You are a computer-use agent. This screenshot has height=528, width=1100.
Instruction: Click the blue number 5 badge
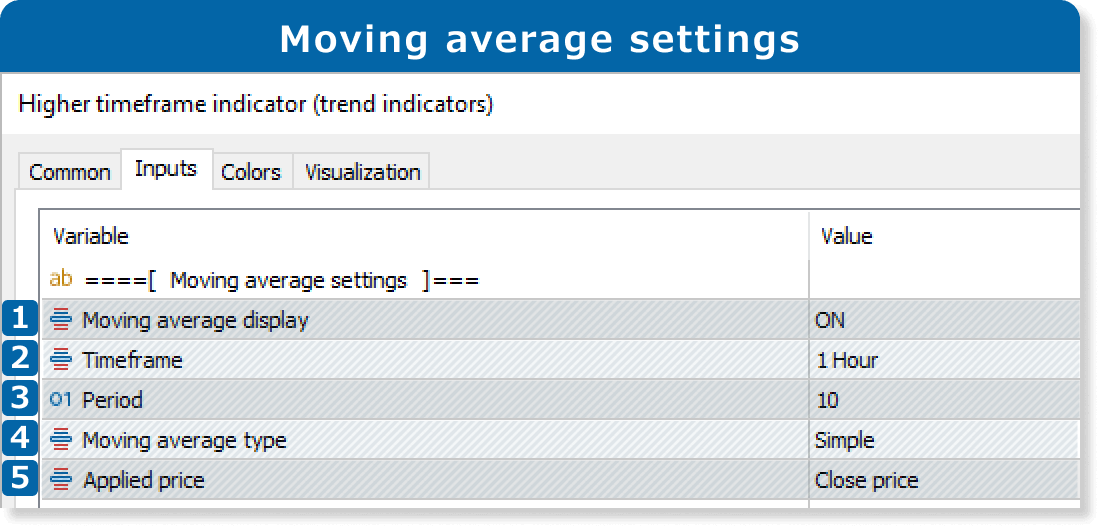coord(20,479)
